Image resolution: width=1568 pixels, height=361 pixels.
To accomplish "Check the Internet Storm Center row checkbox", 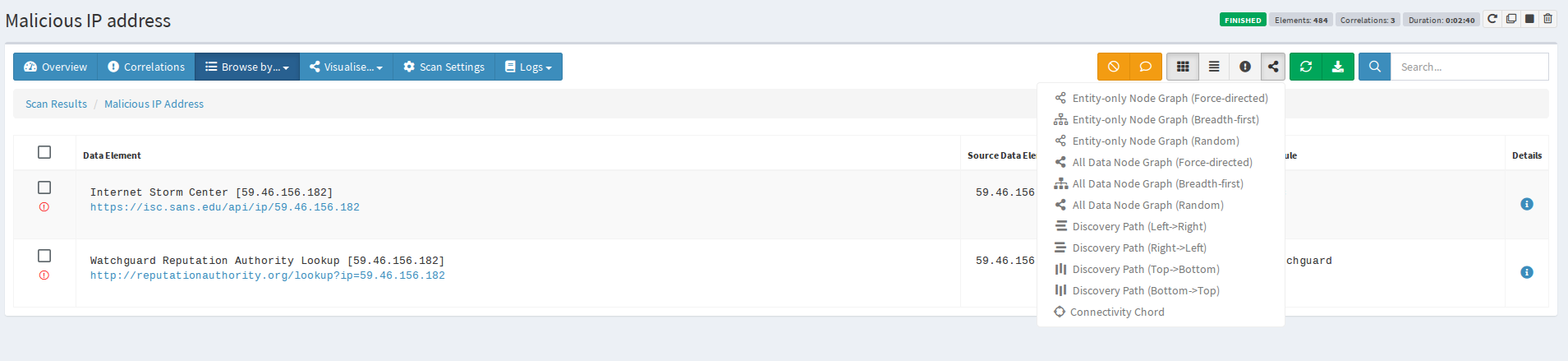I will [x=44, y=187].
